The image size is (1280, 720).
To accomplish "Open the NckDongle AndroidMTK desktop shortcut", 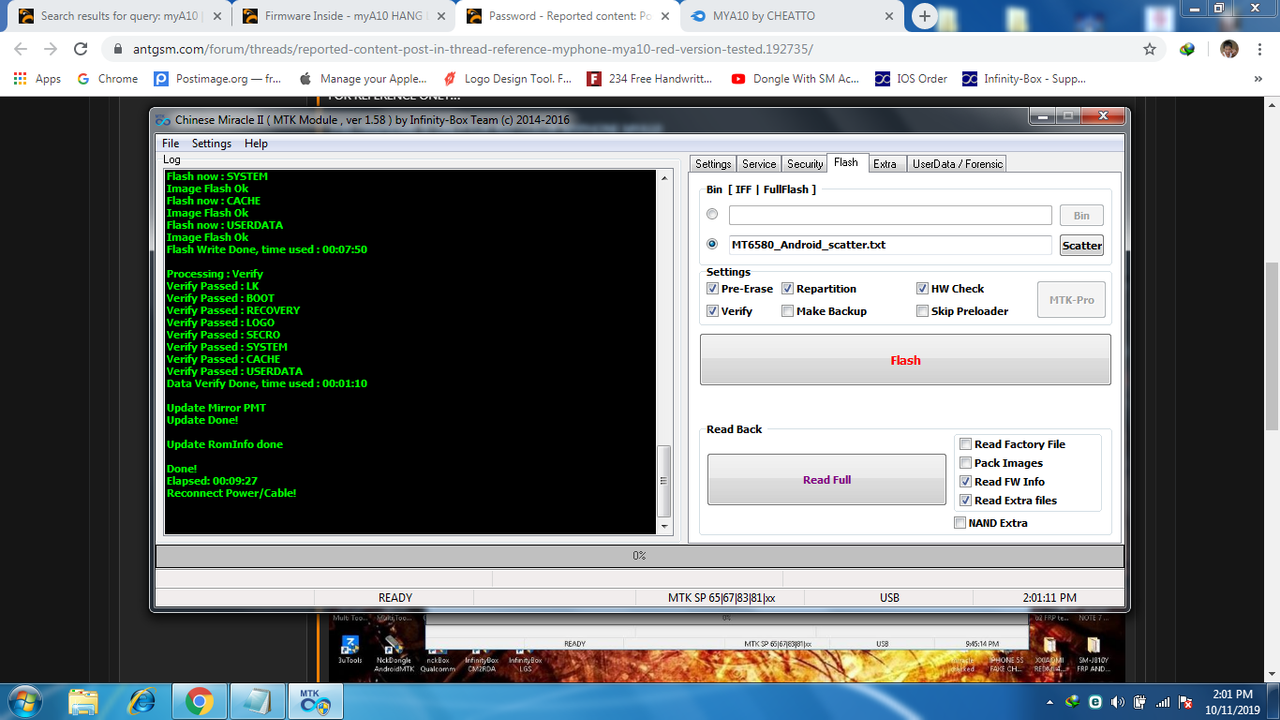I will point(393,651).
